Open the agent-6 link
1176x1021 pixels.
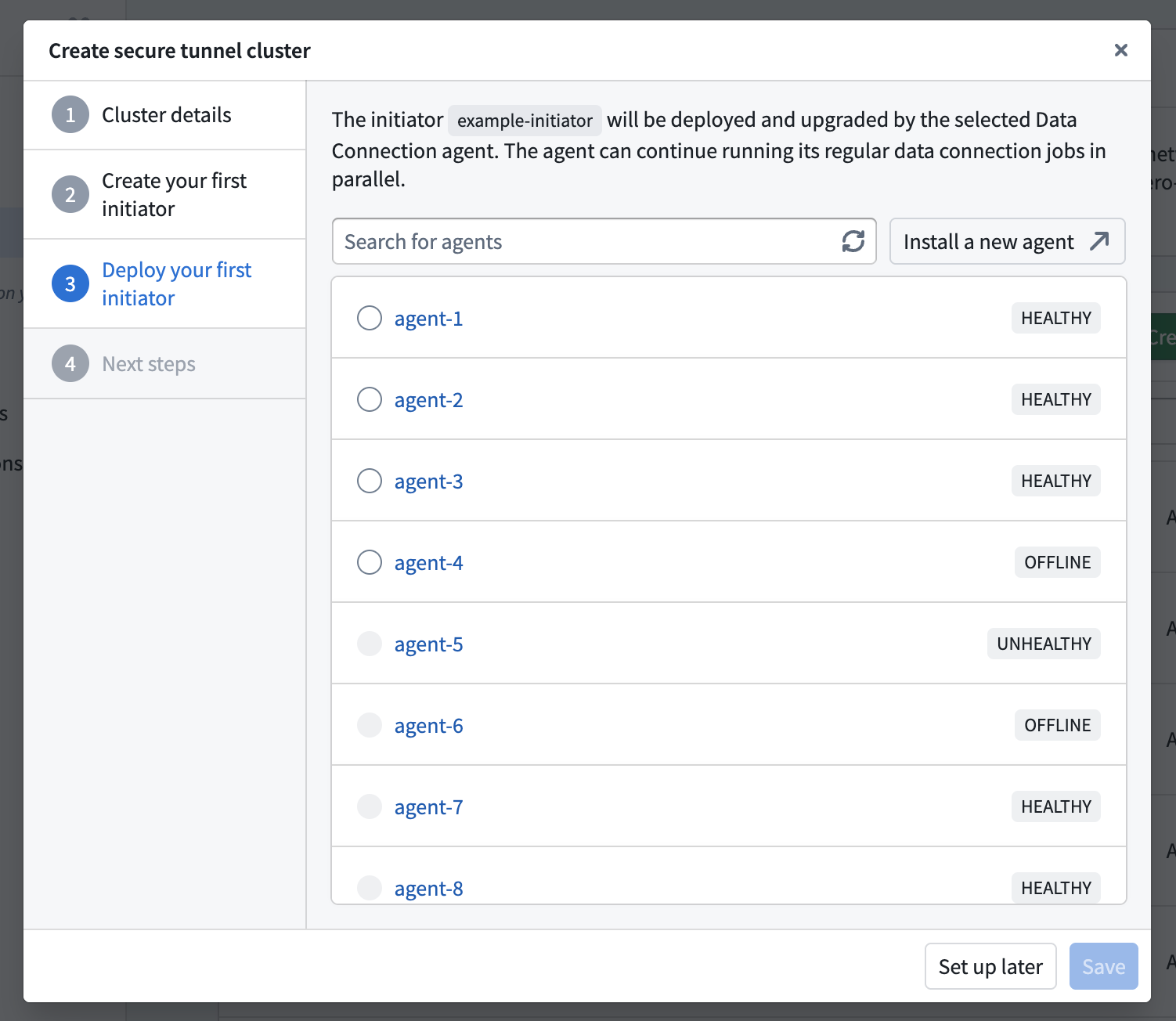coord(428,726)
